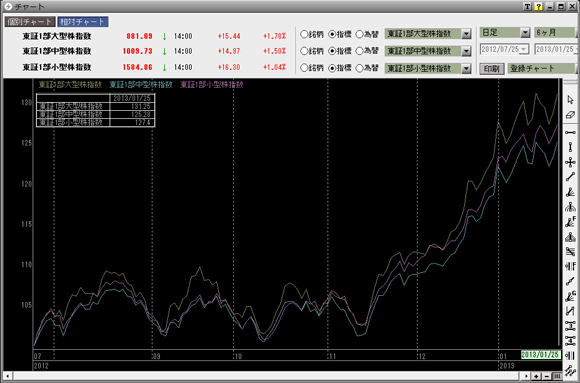This screenshot has height=383, width=580.
Task: Open the 日足 timeframe dropdown
Action: [525, 33]
